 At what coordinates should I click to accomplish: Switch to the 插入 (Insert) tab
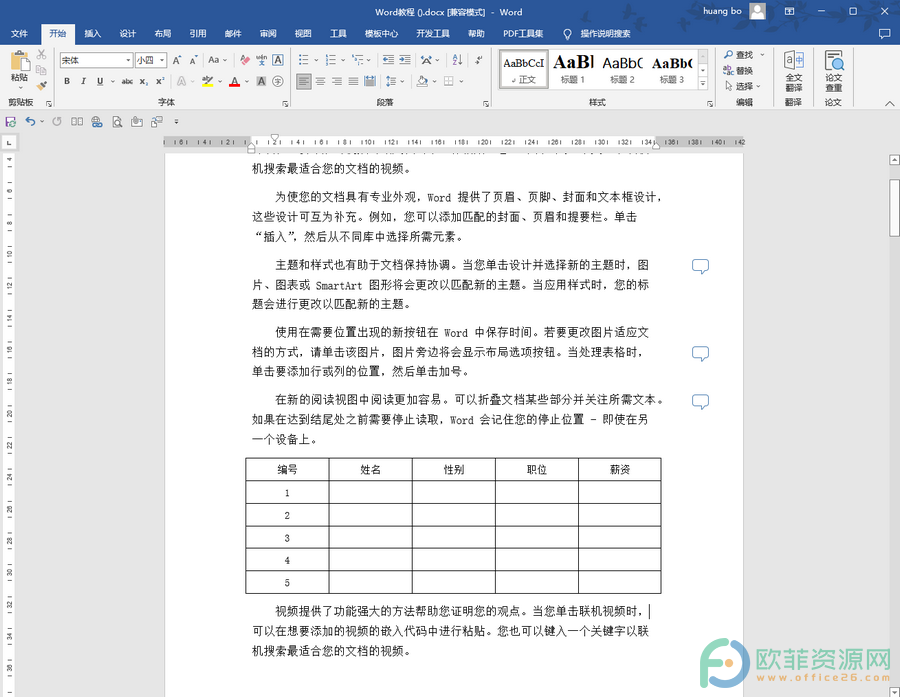click(x=92, y=33)
